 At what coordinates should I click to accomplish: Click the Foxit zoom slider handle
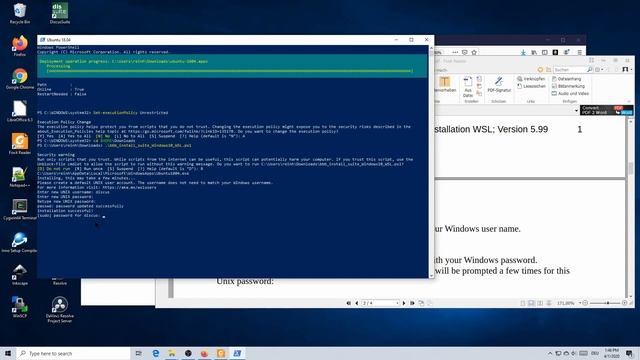[608, 303]
